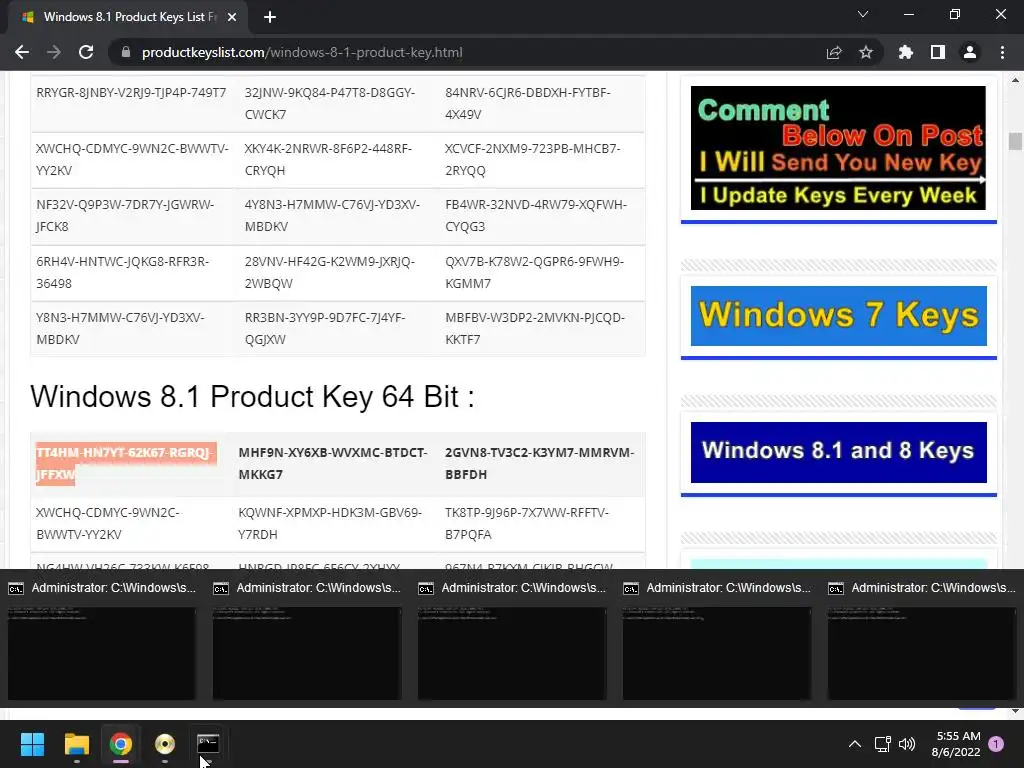Click the Command Prompt taskbar icon
This screenshot has width=1024, height=768.
208,744
